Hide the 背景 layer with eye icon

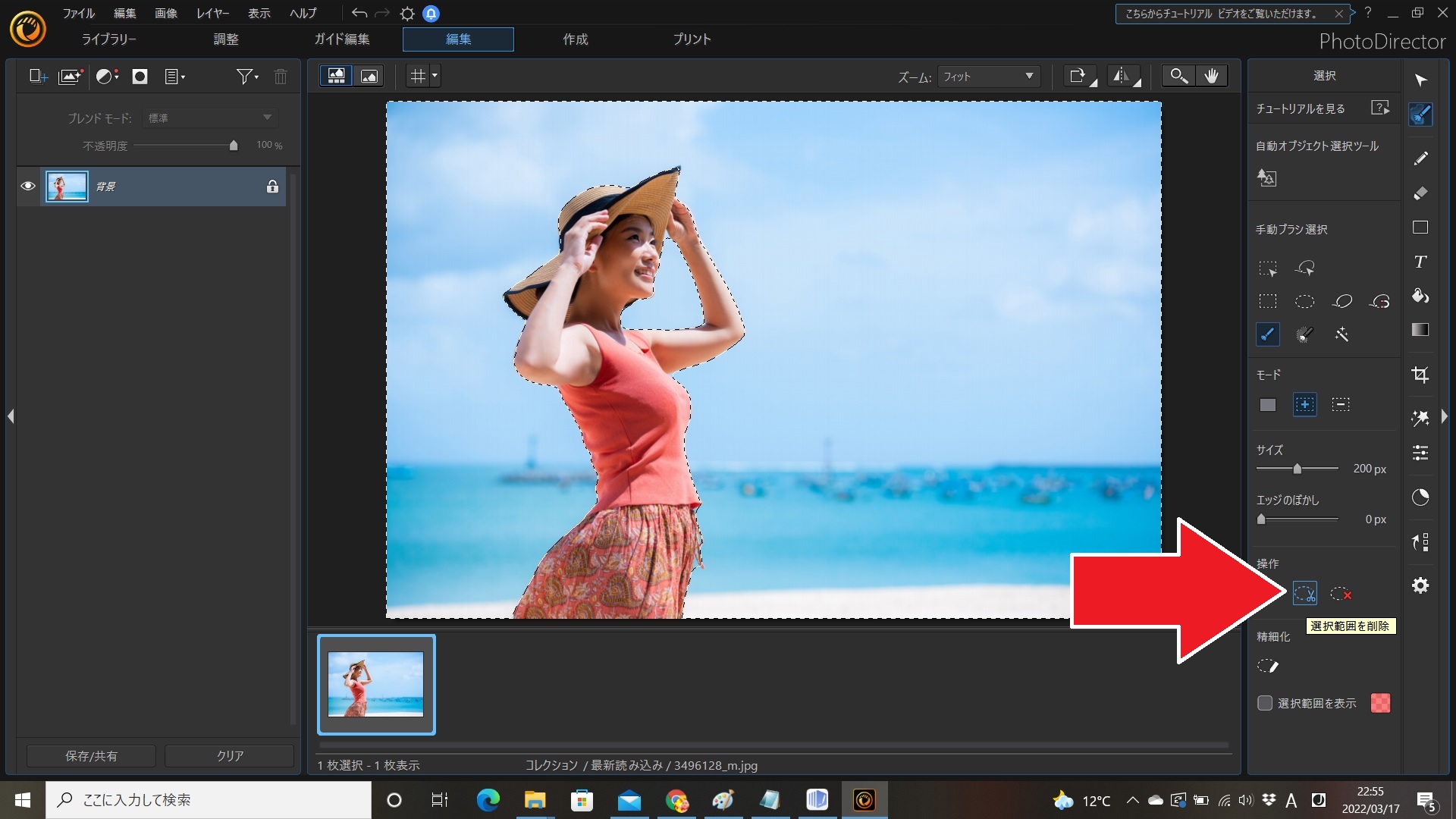click(x=28, y=187)
